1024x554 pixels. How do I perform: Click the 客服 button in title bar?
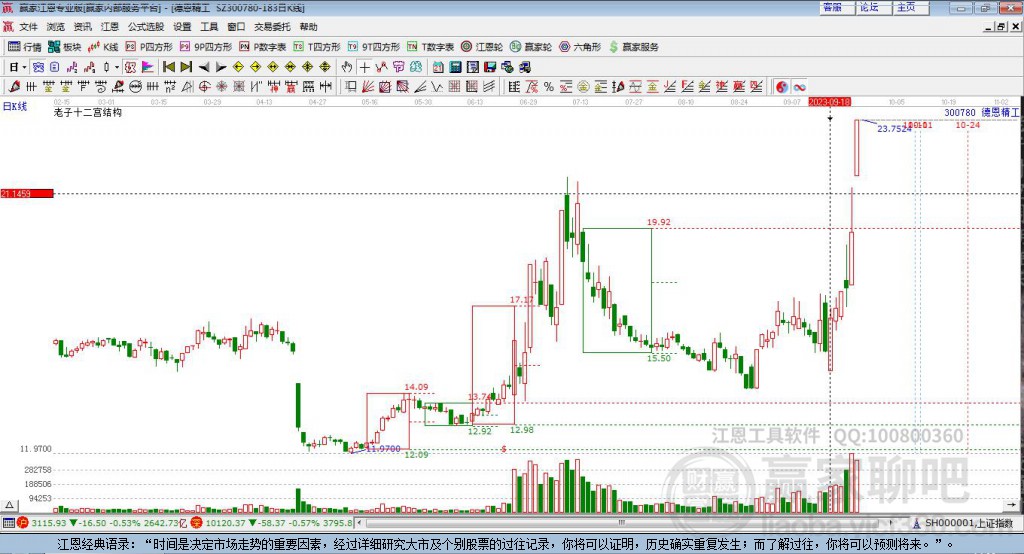835,8
